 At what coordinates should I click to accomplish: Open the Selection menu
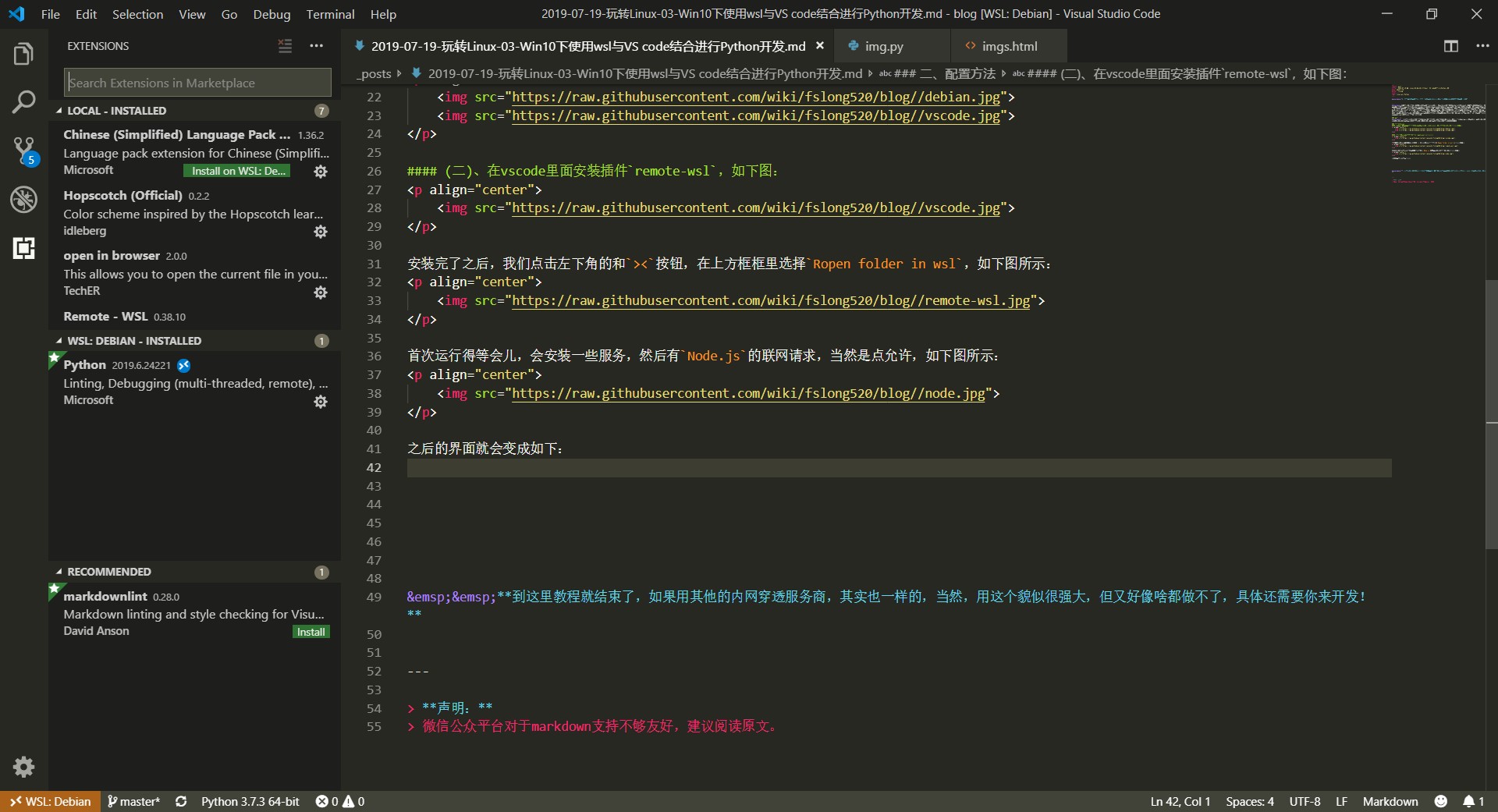pyautogui.click(x=137, y=14)
